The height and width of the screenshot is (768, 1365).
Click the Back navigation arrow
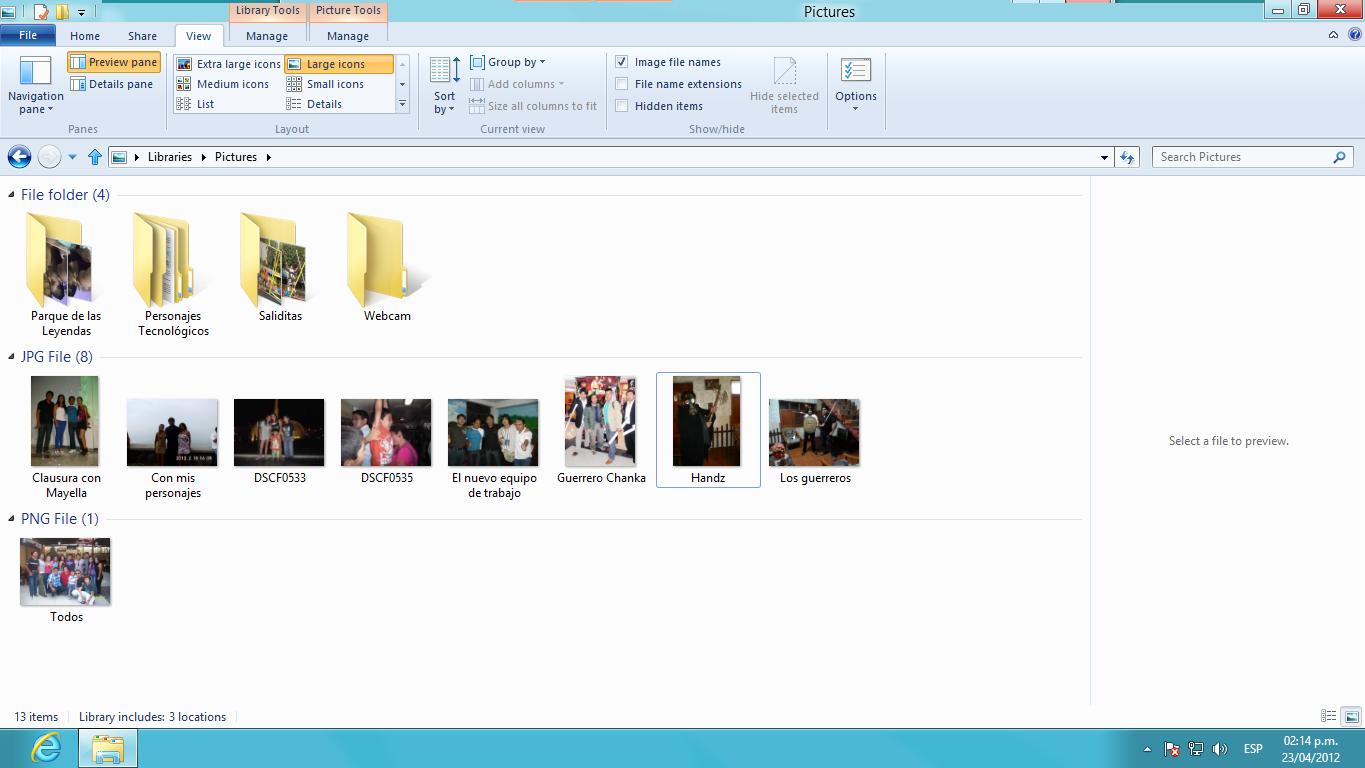[x=19, y=157]
